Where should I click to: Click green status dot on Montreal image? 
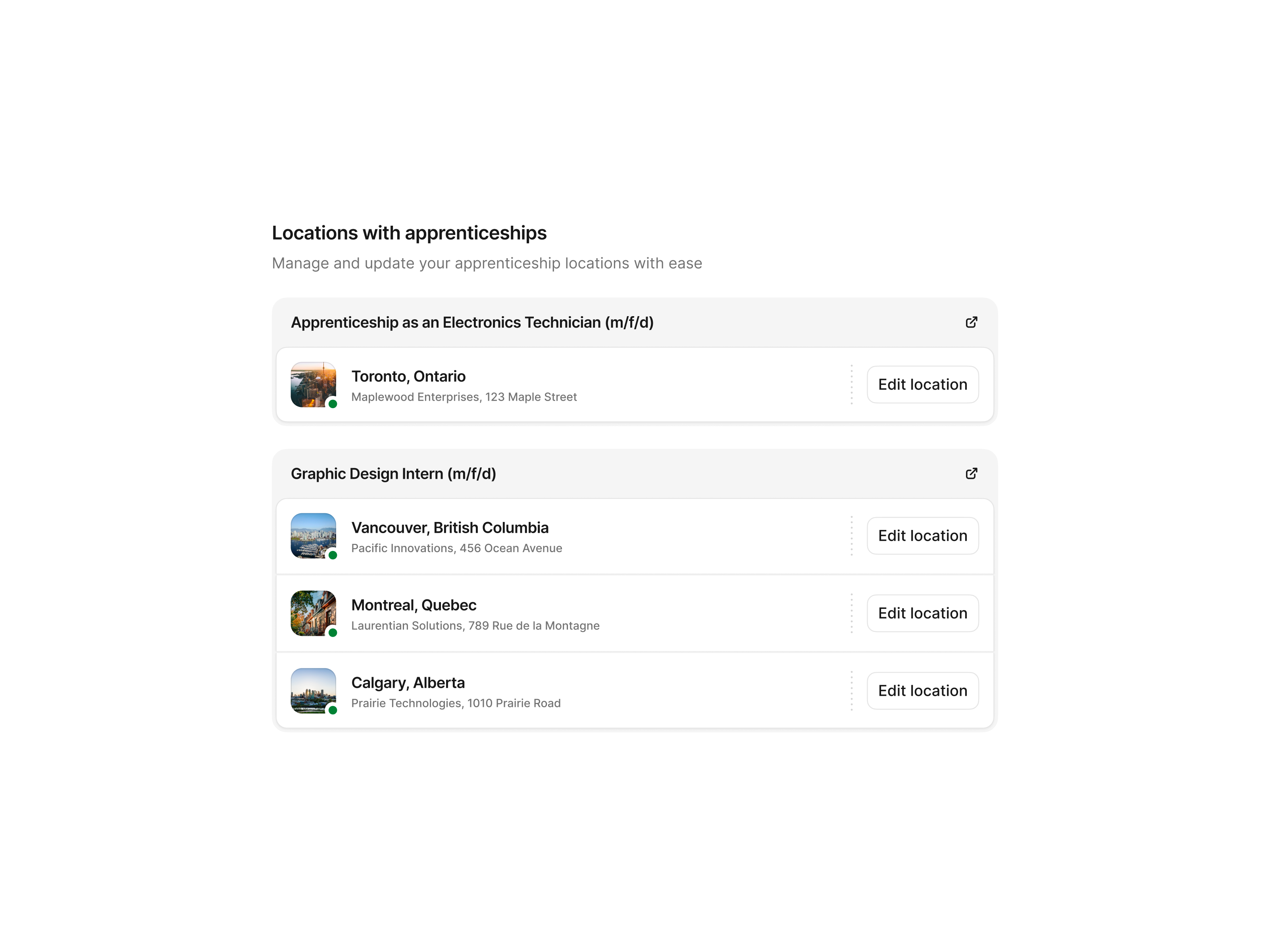point(333,632)
